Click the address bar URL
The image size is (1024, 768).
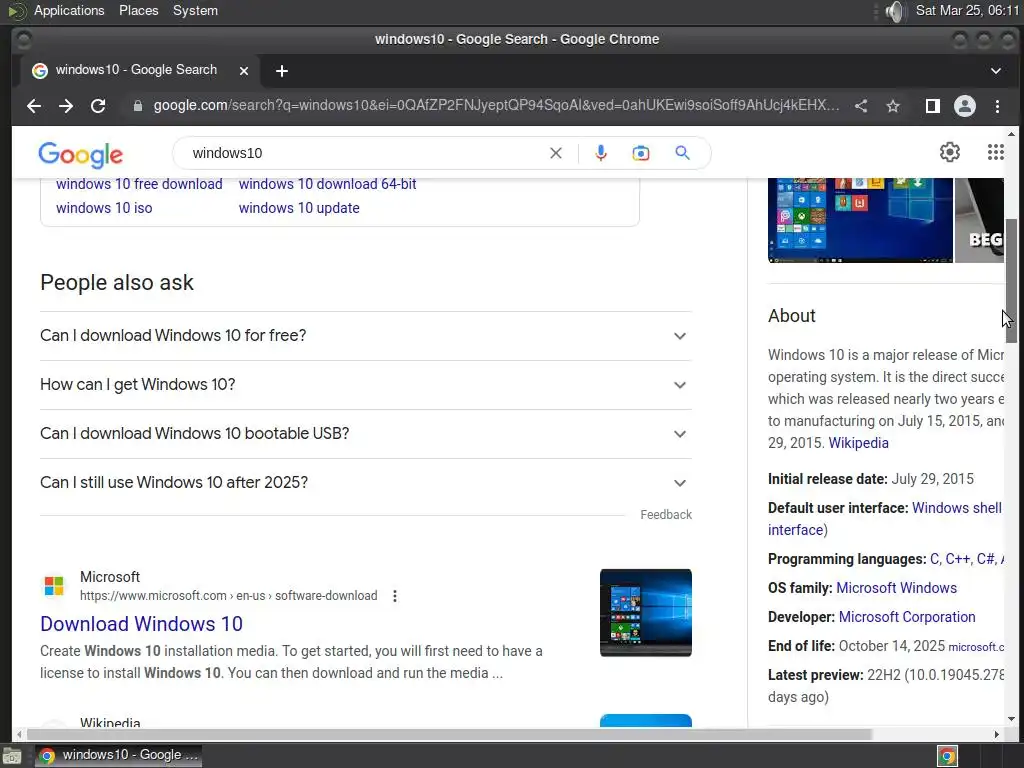[496, 106]
